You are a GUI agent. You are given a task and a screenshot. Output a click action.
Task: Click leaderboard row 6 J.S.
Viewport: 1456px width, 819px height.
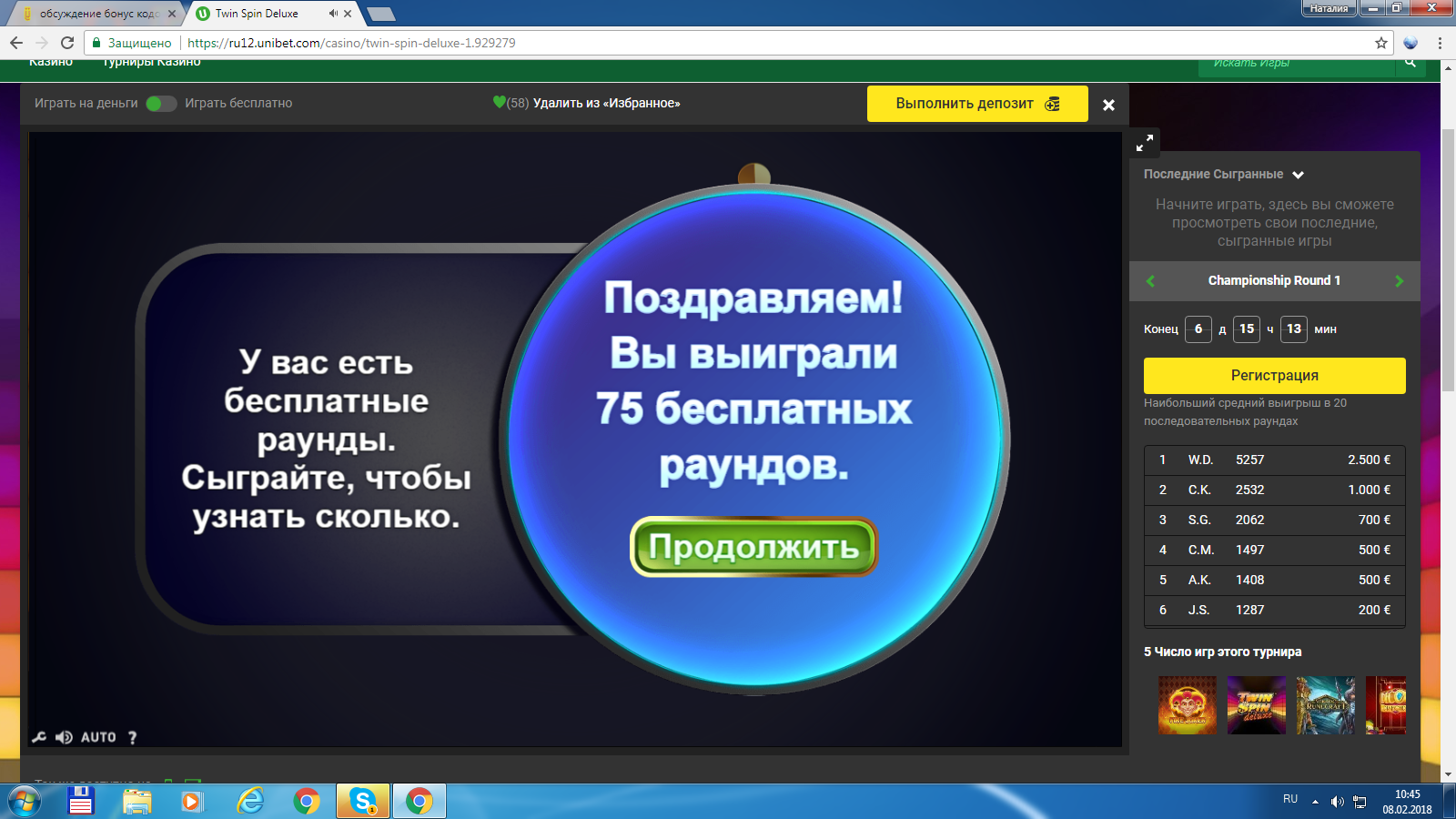click(x=1275, y=611)
